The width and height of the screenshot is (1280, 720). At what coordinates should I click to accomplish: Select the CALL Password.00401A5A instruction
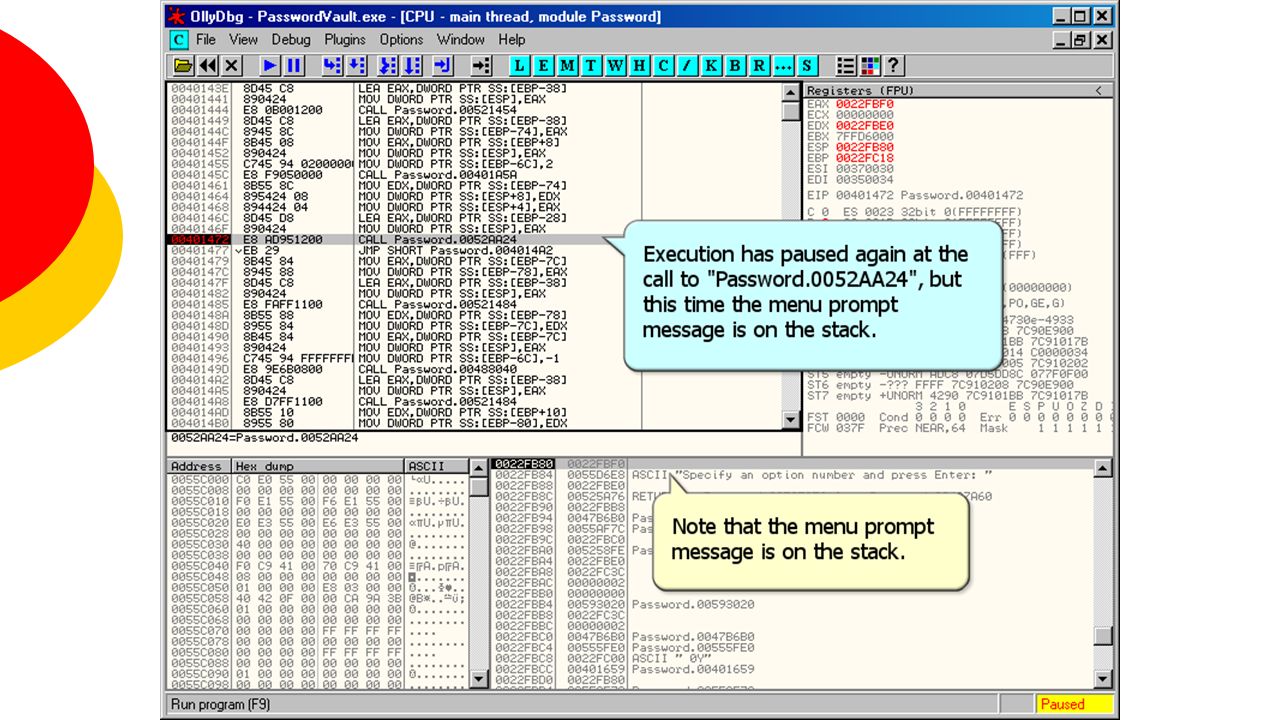click(436, 175)
